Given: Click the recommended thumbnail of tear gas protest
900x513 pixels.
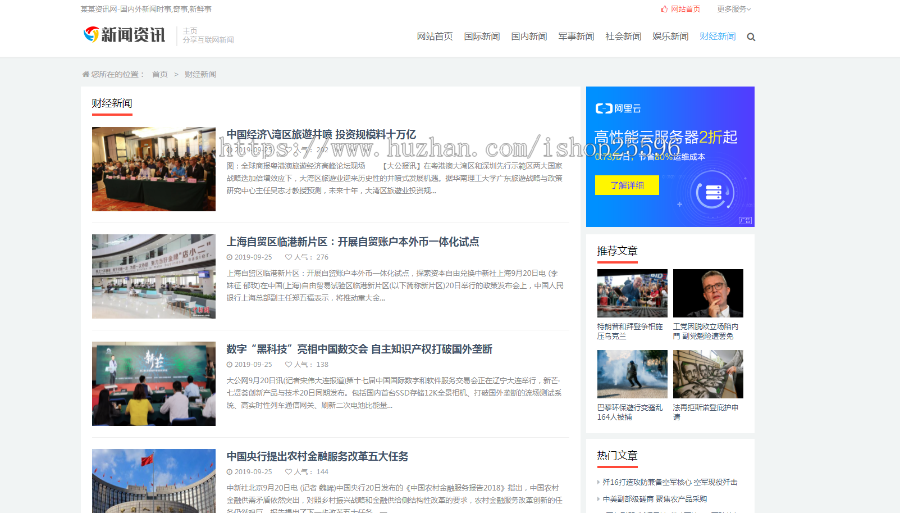Looking at the screenshot, I should pyautogui.click(x=632, y=374).
